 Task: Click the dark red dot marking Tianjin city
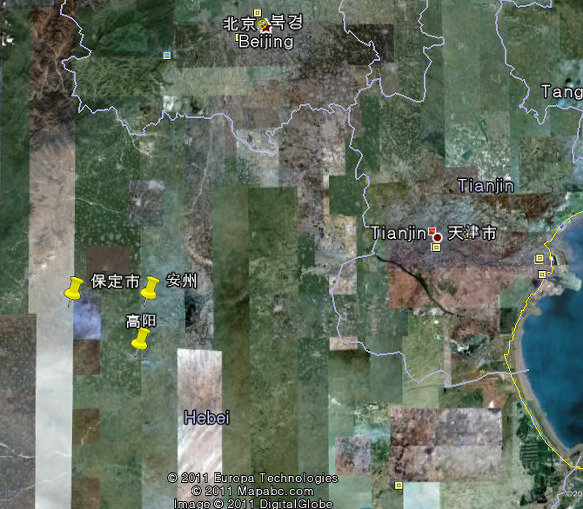pos(438,237)
